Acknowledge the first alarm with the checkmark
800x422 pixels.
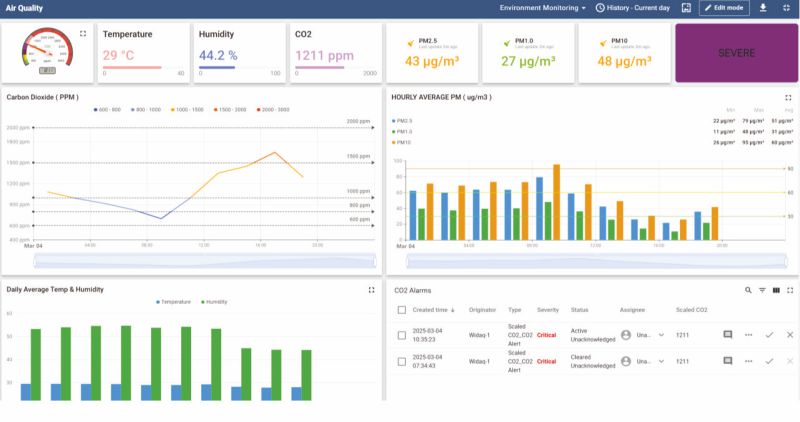pos(769,334)
